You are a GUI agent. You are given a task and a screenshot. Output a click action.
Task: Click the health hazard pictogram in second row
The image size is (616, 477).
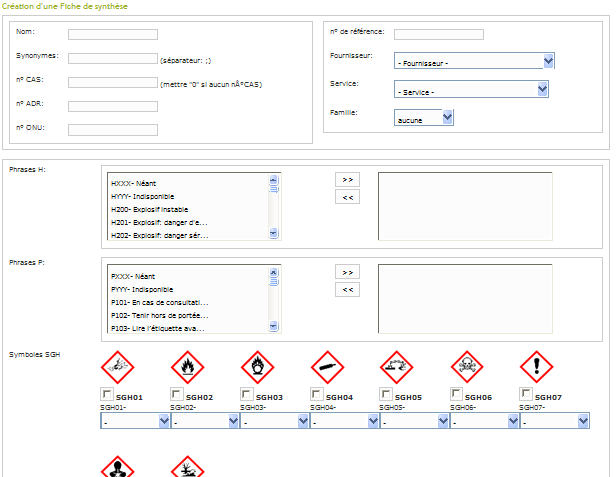(117, 467)
